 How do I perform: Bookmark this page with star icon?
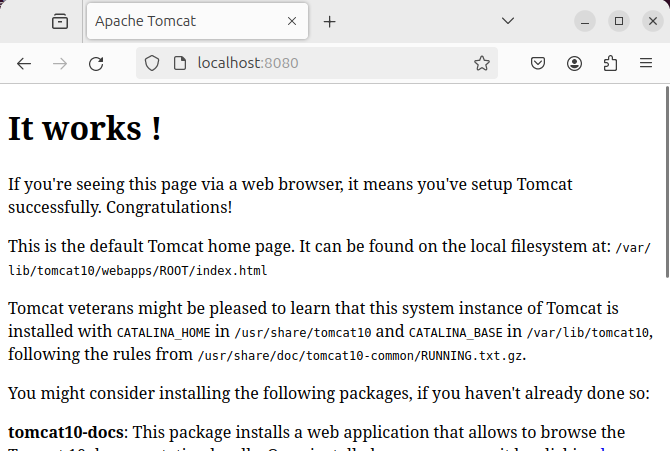[482, 63]
